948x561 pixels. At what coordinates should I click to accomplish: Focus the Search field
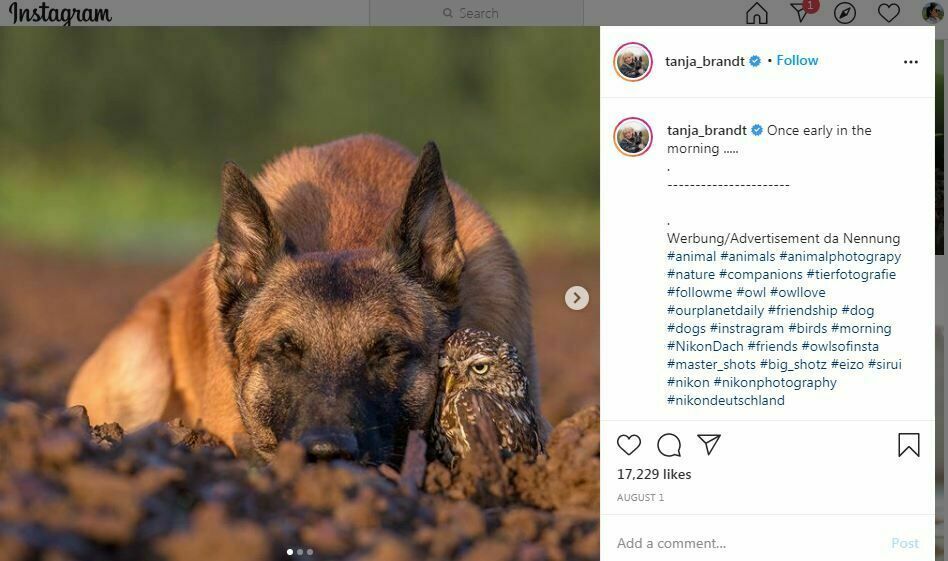coord(477,13)
